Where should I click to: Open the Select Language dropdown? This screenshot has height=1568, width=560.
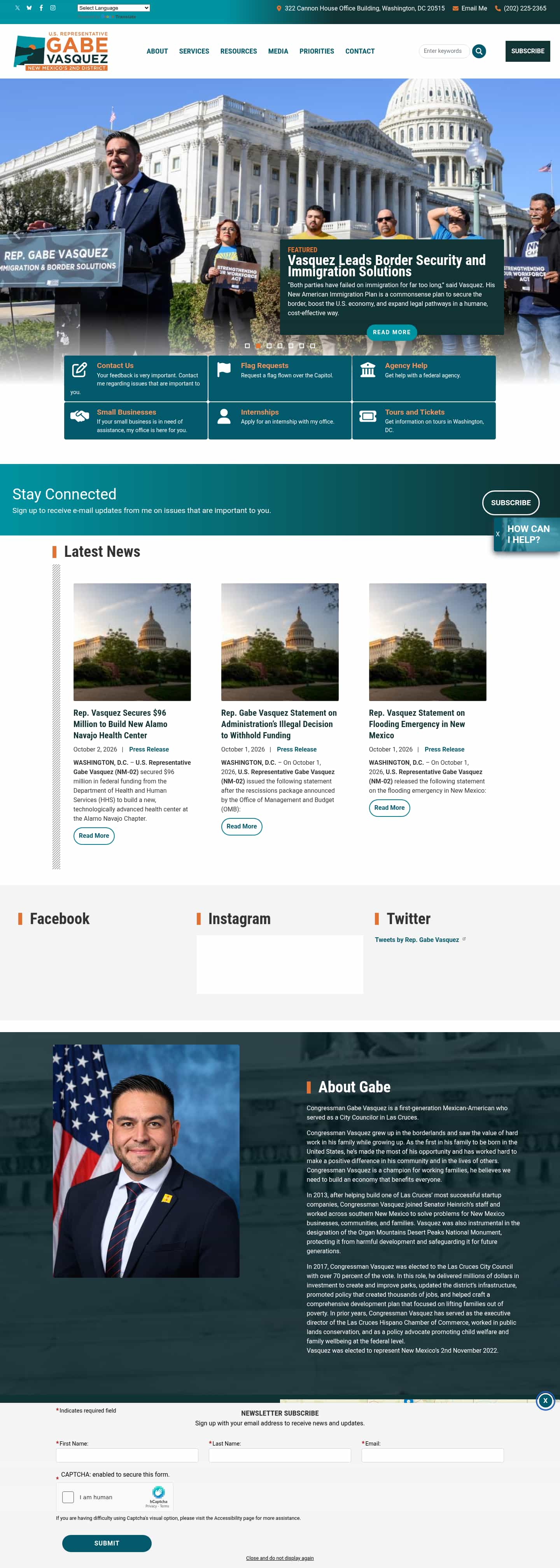click(113, 8)
